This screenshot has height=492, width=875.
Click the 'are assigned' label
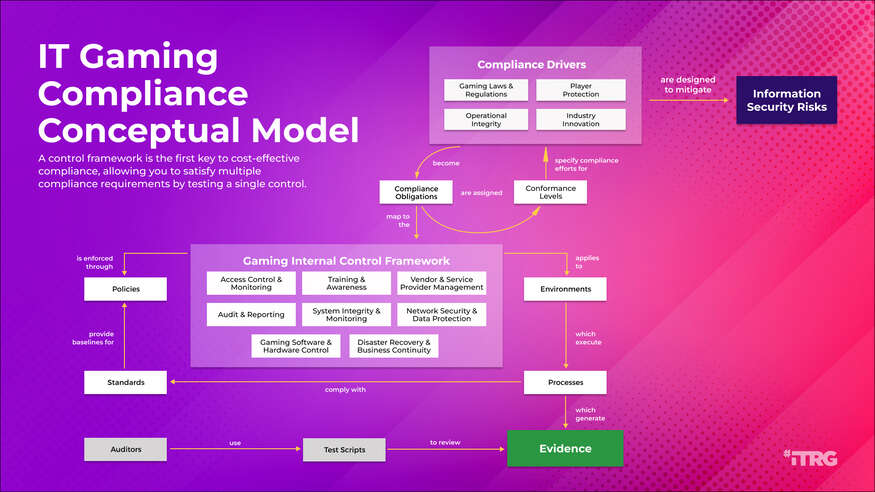[482, 192]
